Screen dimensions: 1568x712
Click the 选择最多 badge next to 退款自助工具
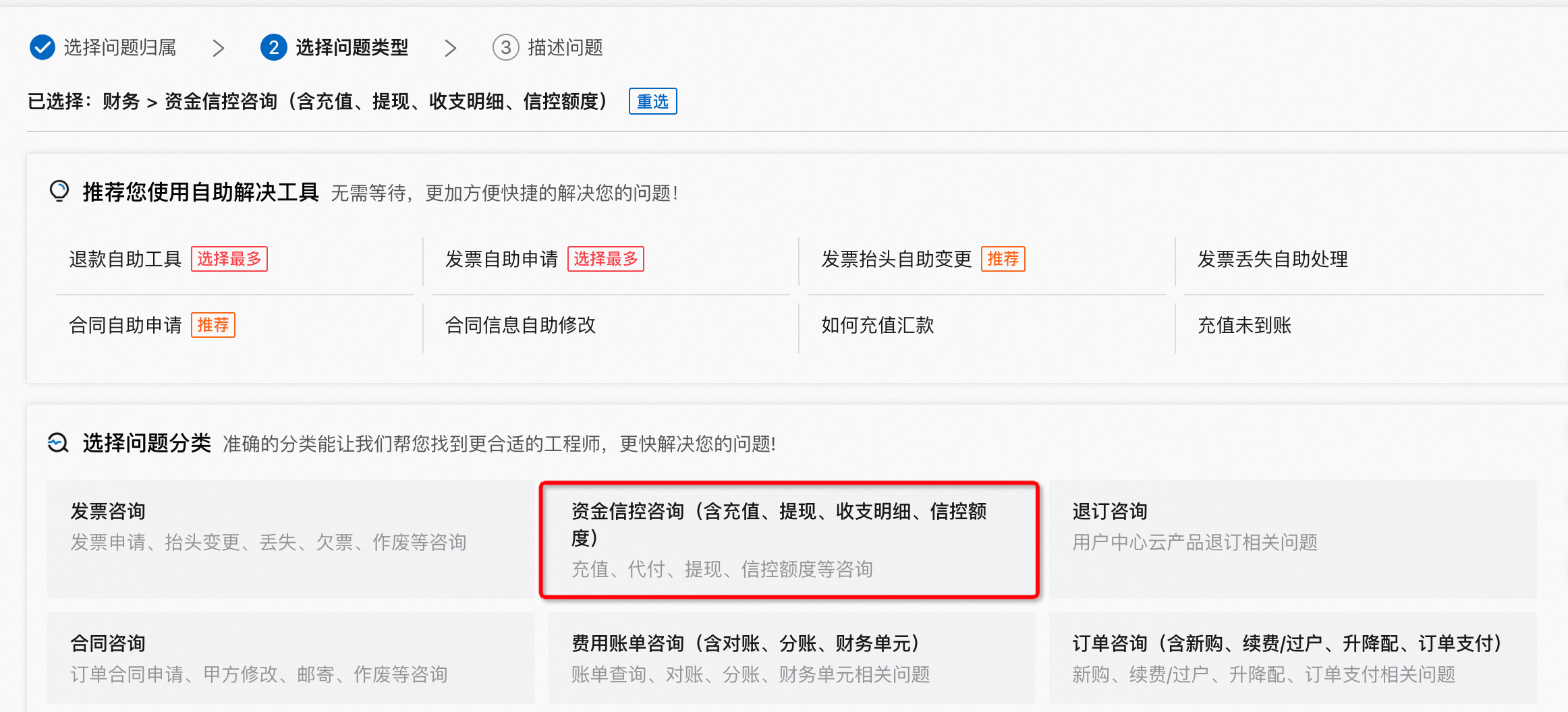[x=229, y=259]
